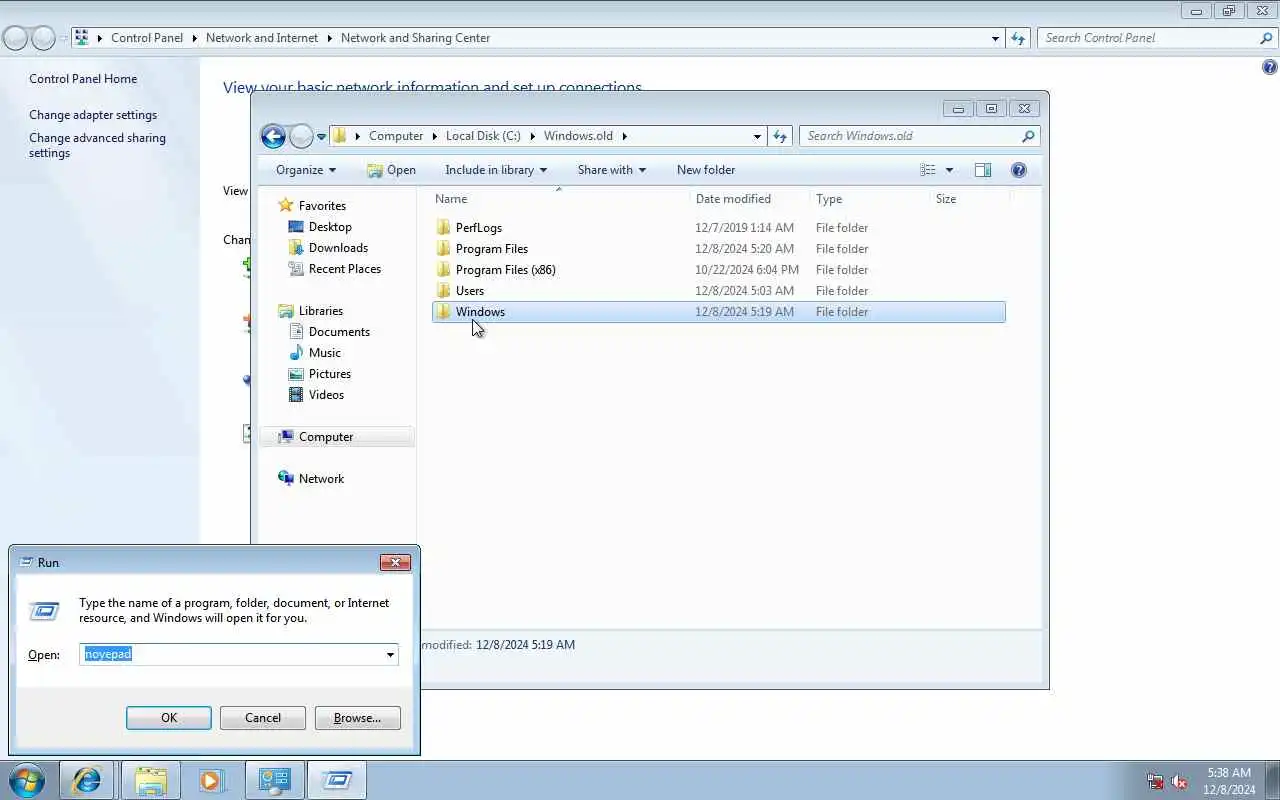Click Control Panel breadcrumb in back window
Screen dimensions: 1280x800
[x=147, y=38]
